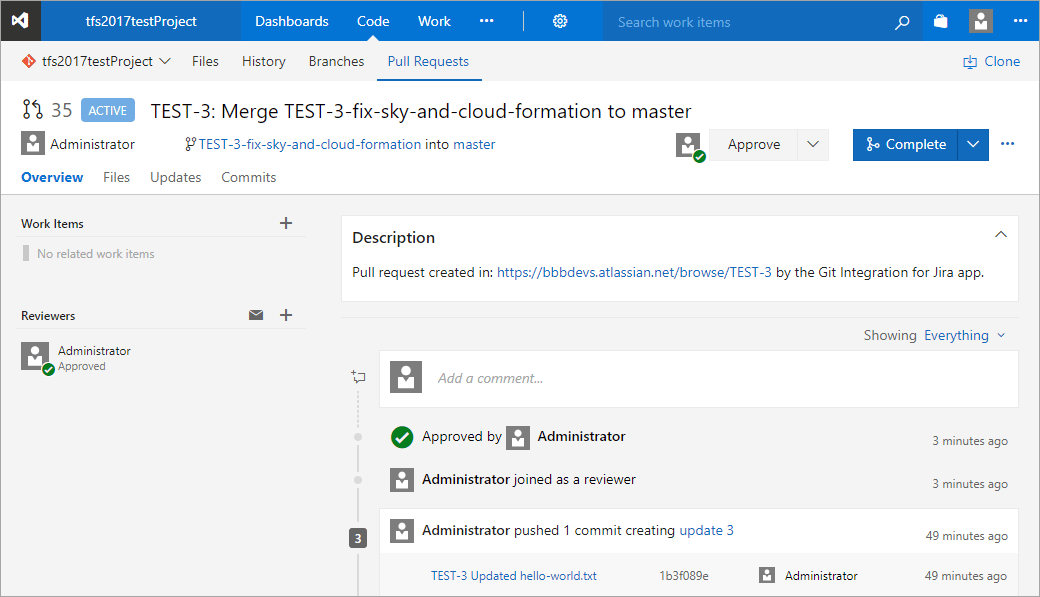Select the Pull Requests tab
1040x597 pixels.
[x=428, y=61]
